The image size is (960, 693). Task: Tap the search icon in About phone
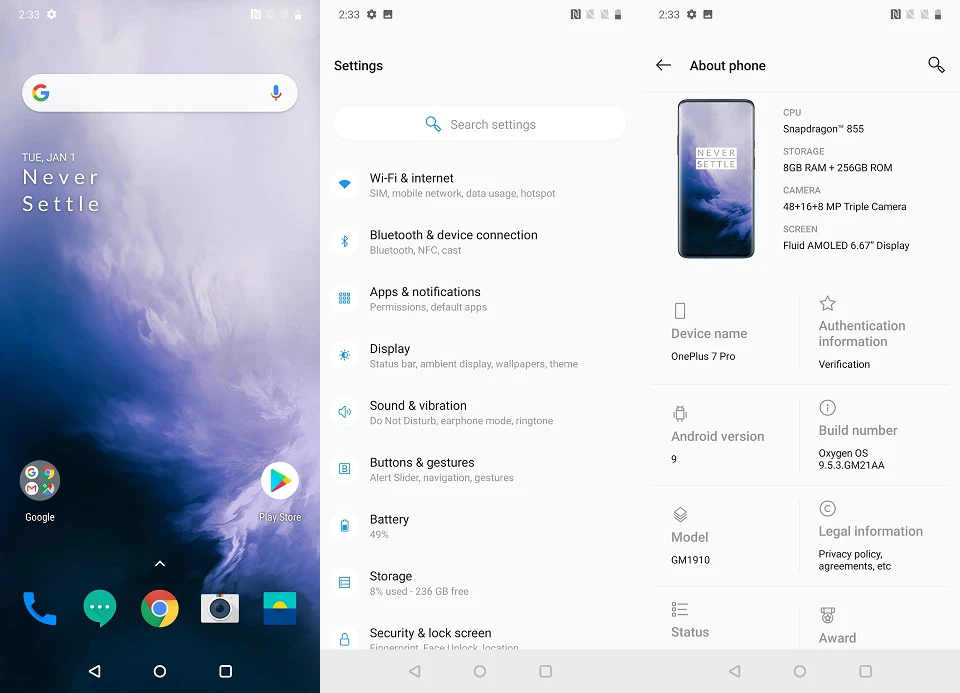936,65
